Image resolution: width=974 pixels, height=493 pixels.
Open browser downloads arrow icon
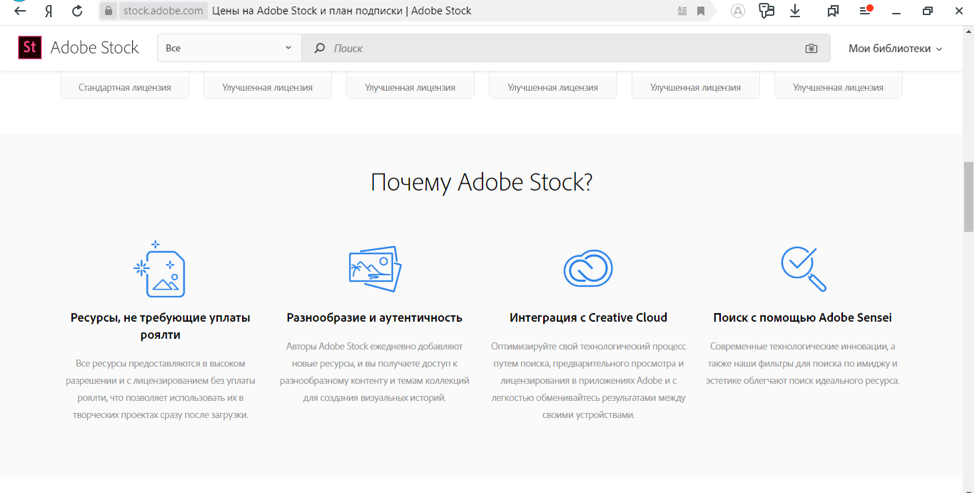click(795, 11)
